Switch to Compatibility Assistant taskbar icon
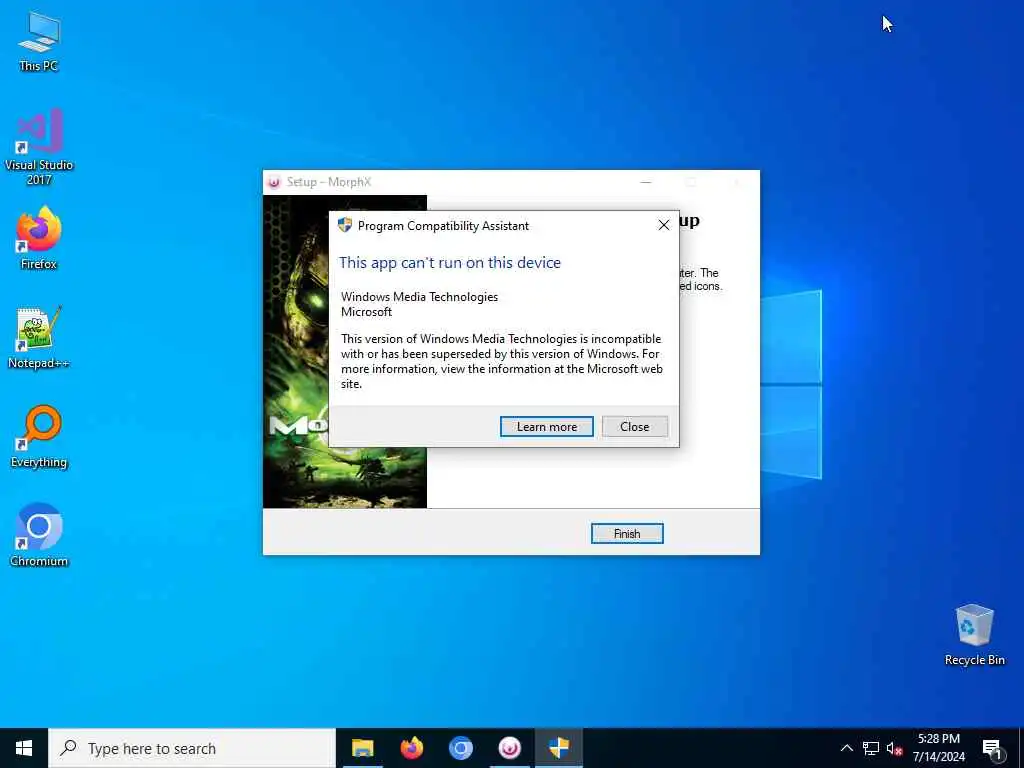 click(559, 748)
